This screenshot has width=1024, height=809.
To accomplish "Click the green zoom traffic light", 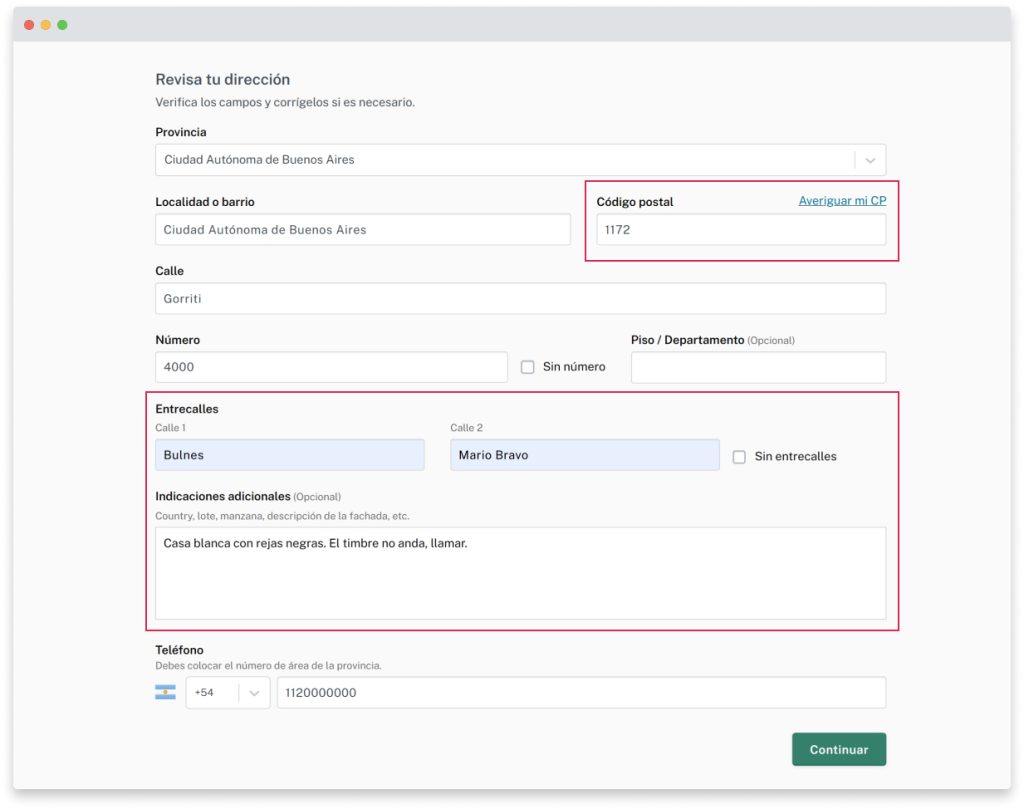I will tap(62, 23).
